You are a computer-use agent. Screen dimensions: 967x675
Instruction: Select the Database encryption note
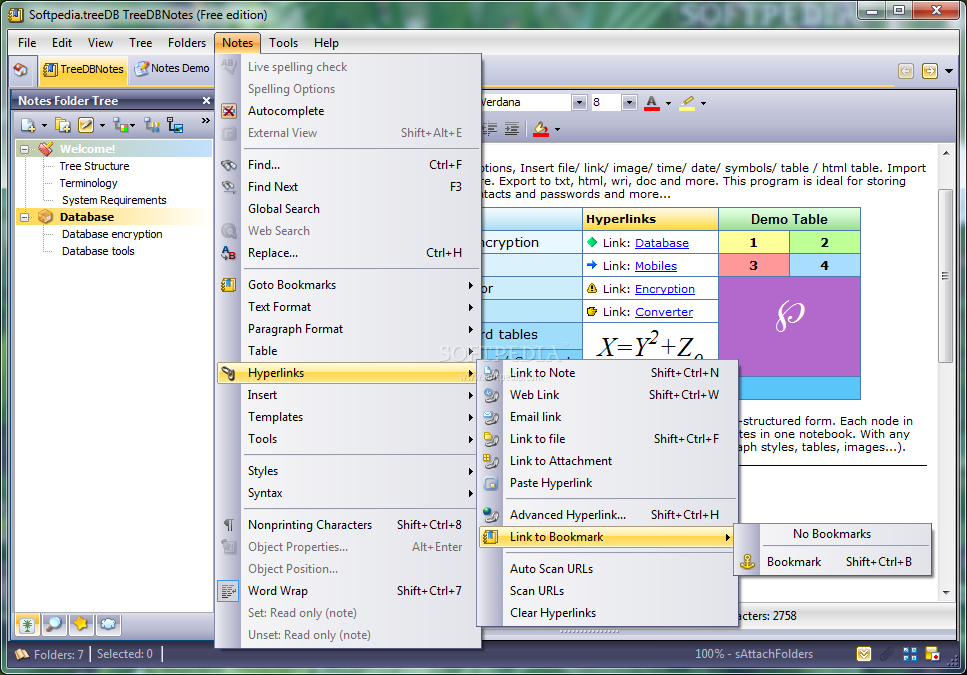[x=112, y=234]
